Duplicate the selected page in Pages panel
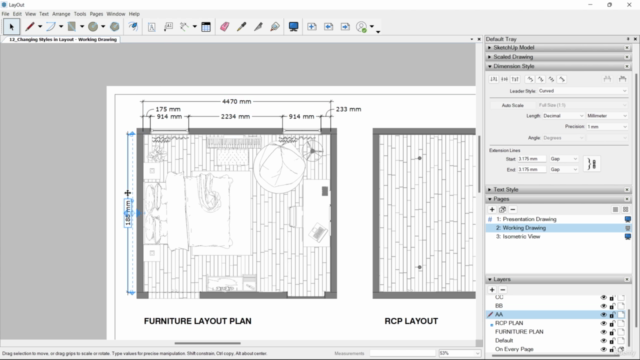 (502, 209)
